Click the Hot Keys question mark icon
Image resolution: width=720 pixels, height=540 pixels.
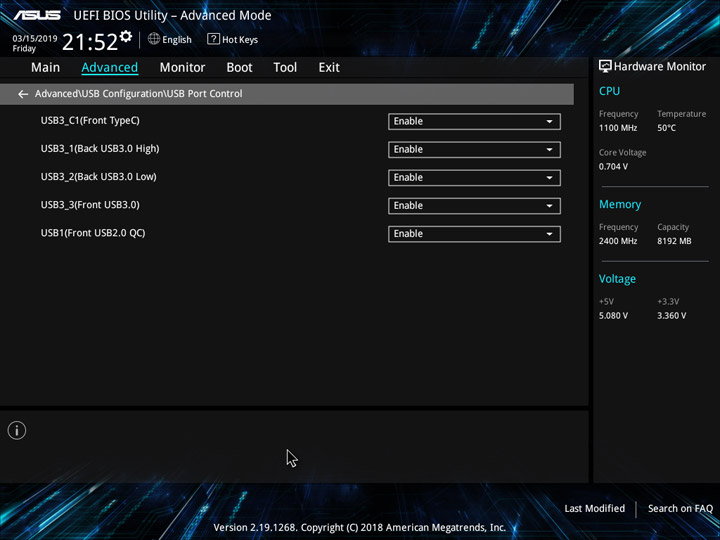tap(213, 39)
